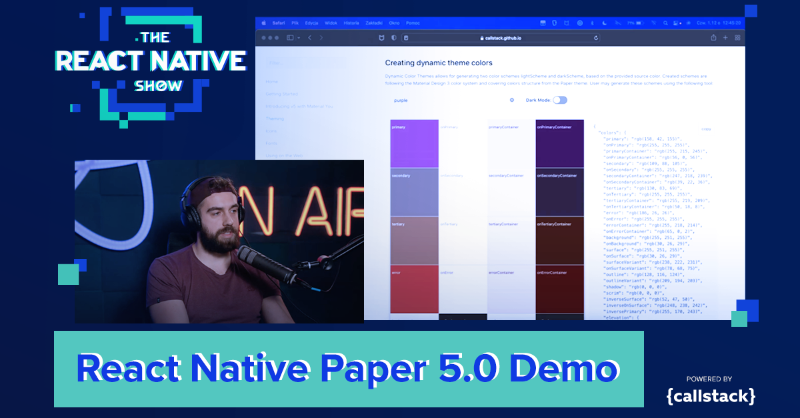Screen dimensions: 800x418
Task: Click the onTertiaryContainer swatch
Action: (560, 241)
